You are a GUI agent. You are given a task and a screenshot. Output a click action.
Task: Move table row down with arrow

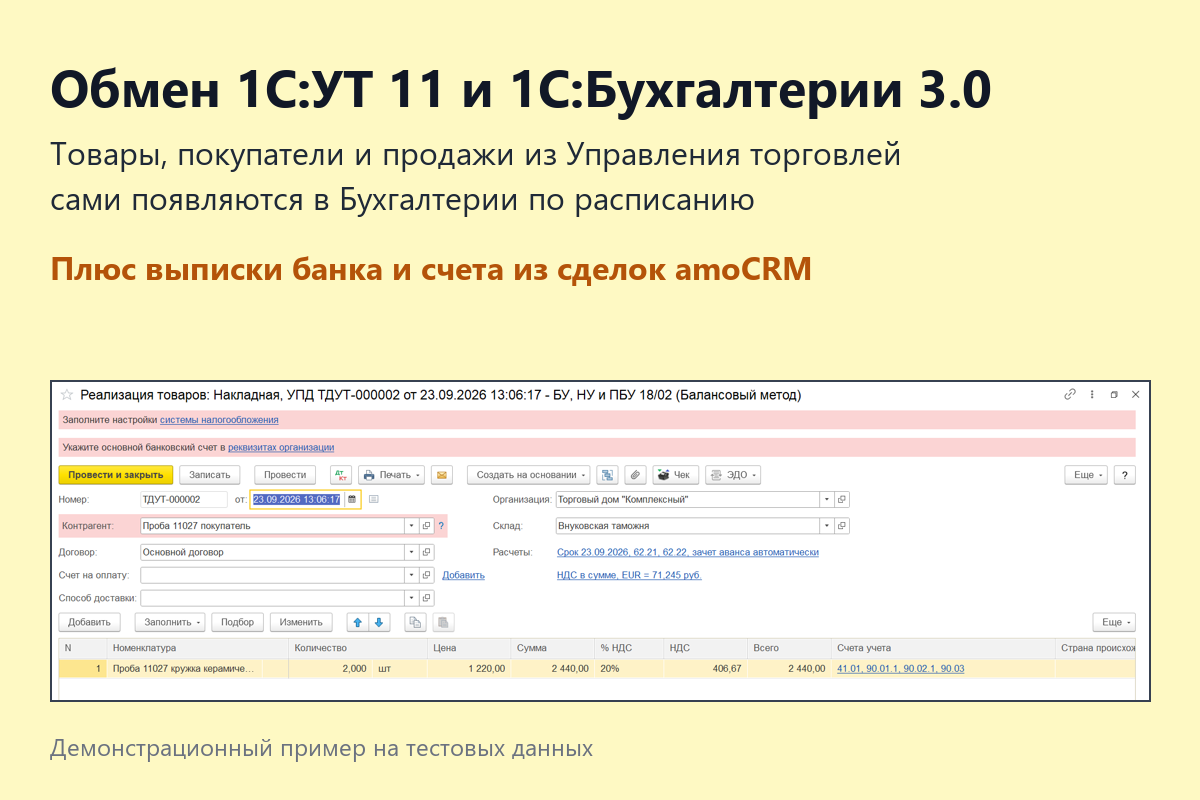(x=379, y=622)
